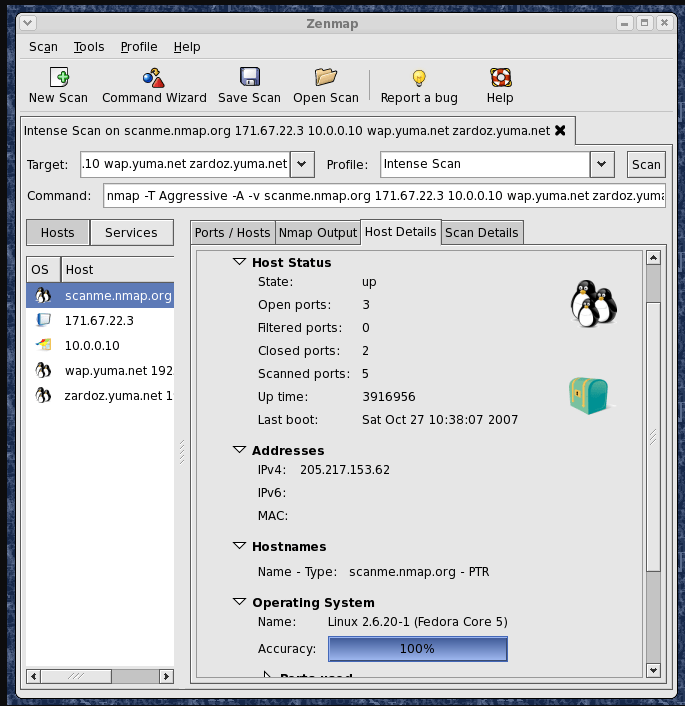
Task: Close the Intense Scan tab with the X
Action: [x=560, y=131]
